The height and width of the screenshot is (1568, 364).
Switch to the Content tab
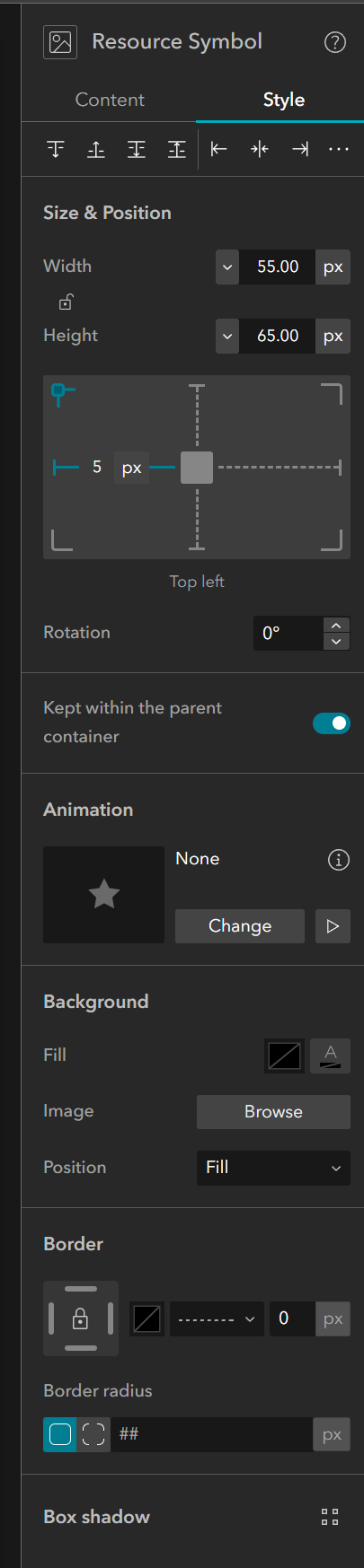pos(110,100)
